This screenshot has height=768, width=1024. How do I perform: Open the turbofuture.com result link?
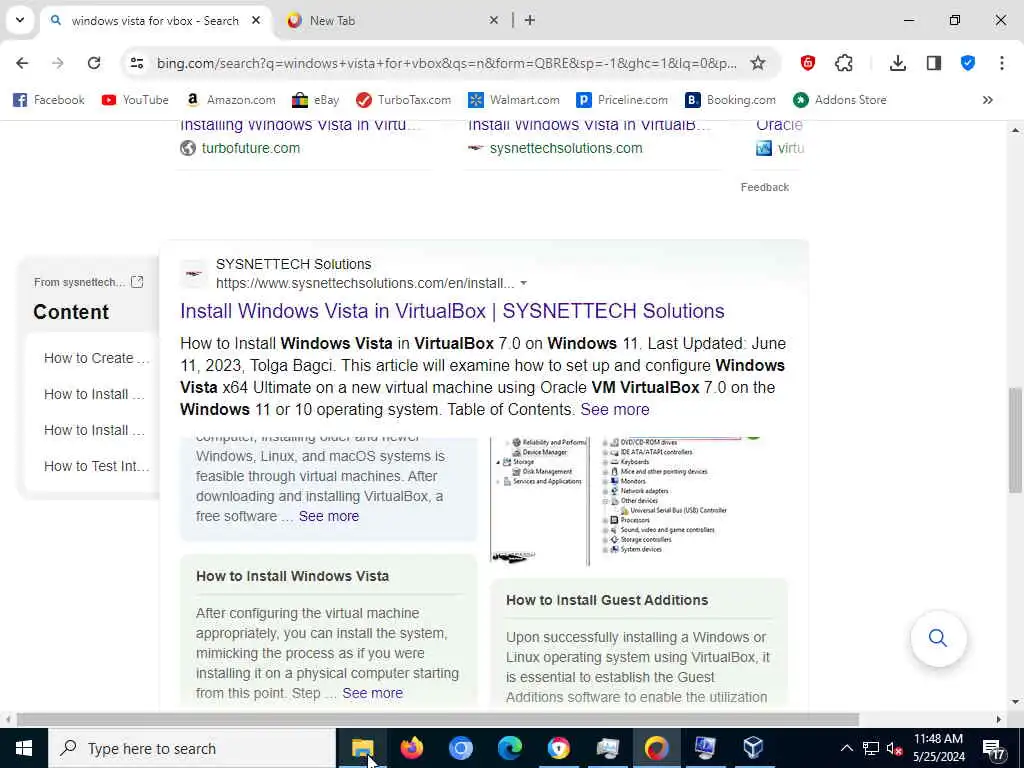[x=251, y=148]
